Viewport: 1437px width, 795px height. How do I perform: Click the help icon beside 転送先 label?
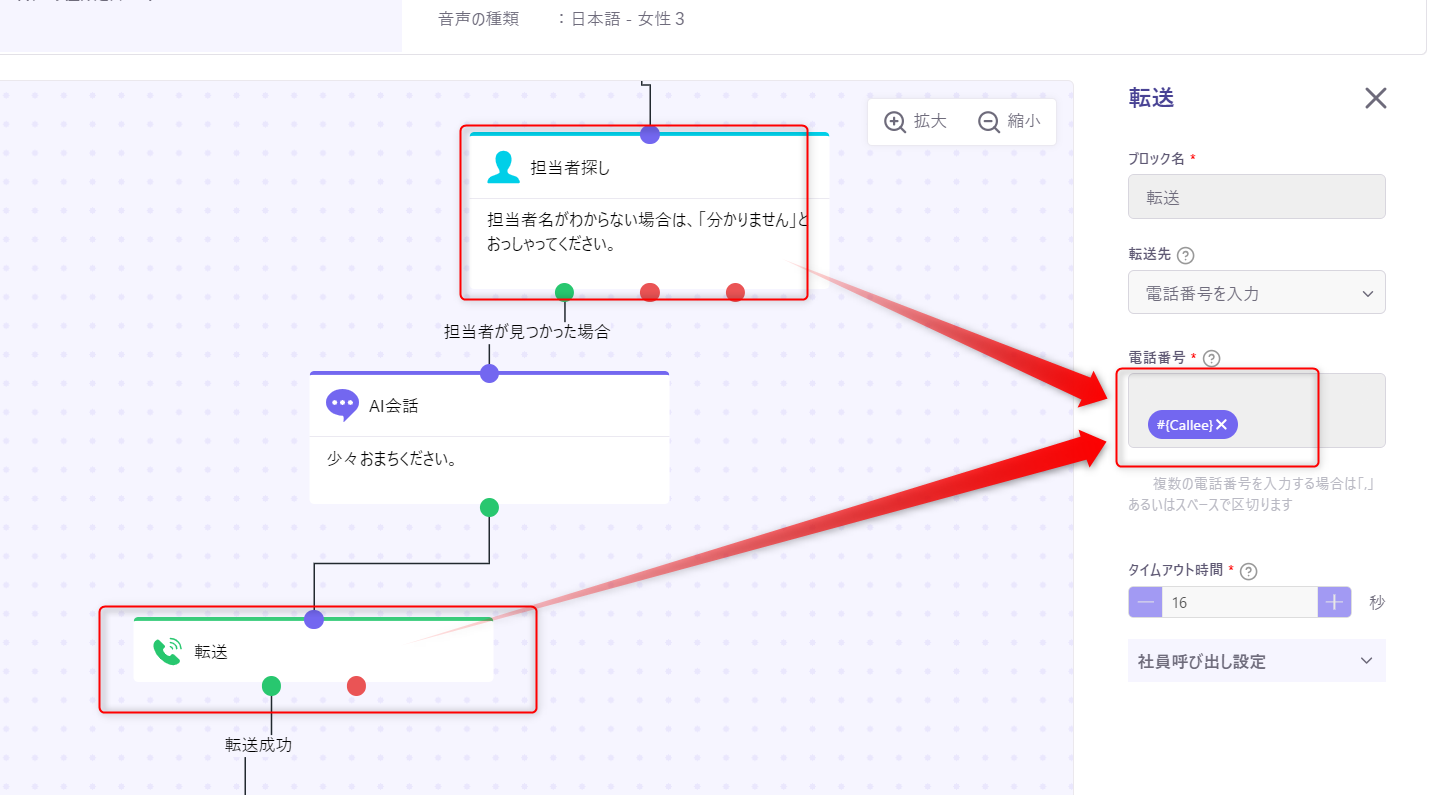click(1186, 255)
